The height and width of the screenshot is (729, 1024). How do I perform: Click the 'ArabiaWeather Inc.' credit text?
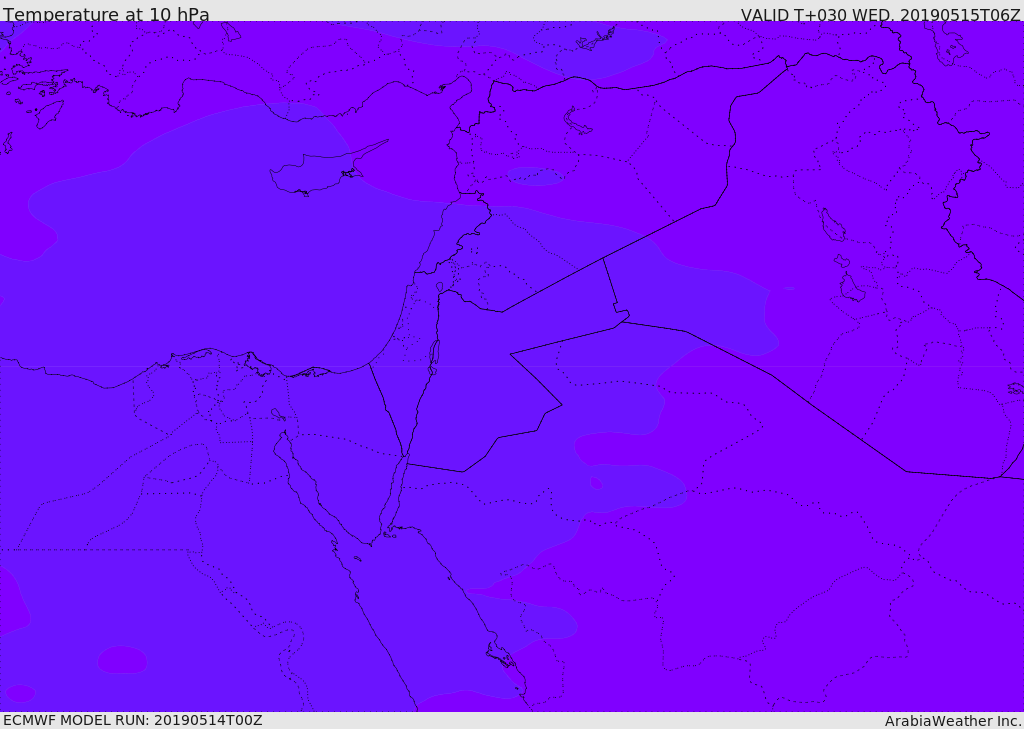[x=953, y=721]
